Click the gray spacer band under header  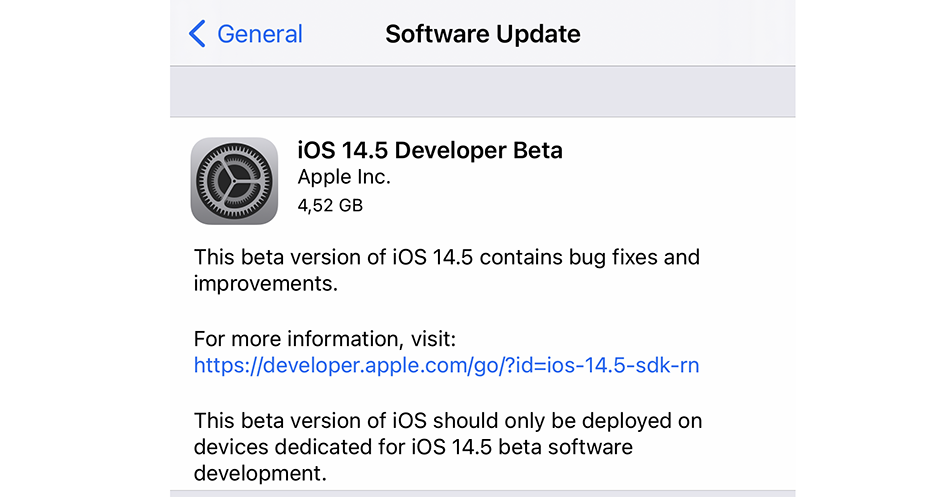point(483,92)
